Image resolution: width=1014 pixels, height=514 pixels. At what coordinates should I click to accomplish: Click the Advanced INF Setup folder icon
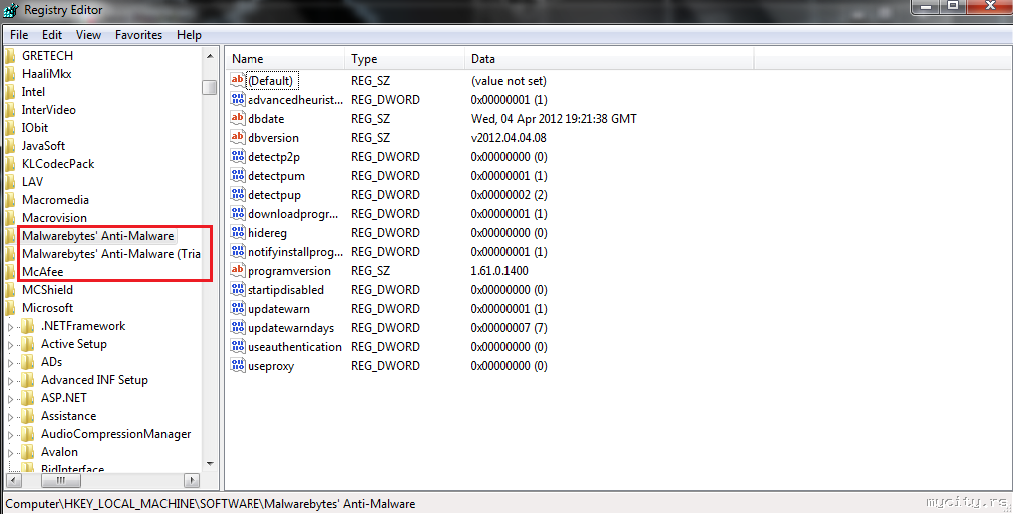(x=27, y=380)
